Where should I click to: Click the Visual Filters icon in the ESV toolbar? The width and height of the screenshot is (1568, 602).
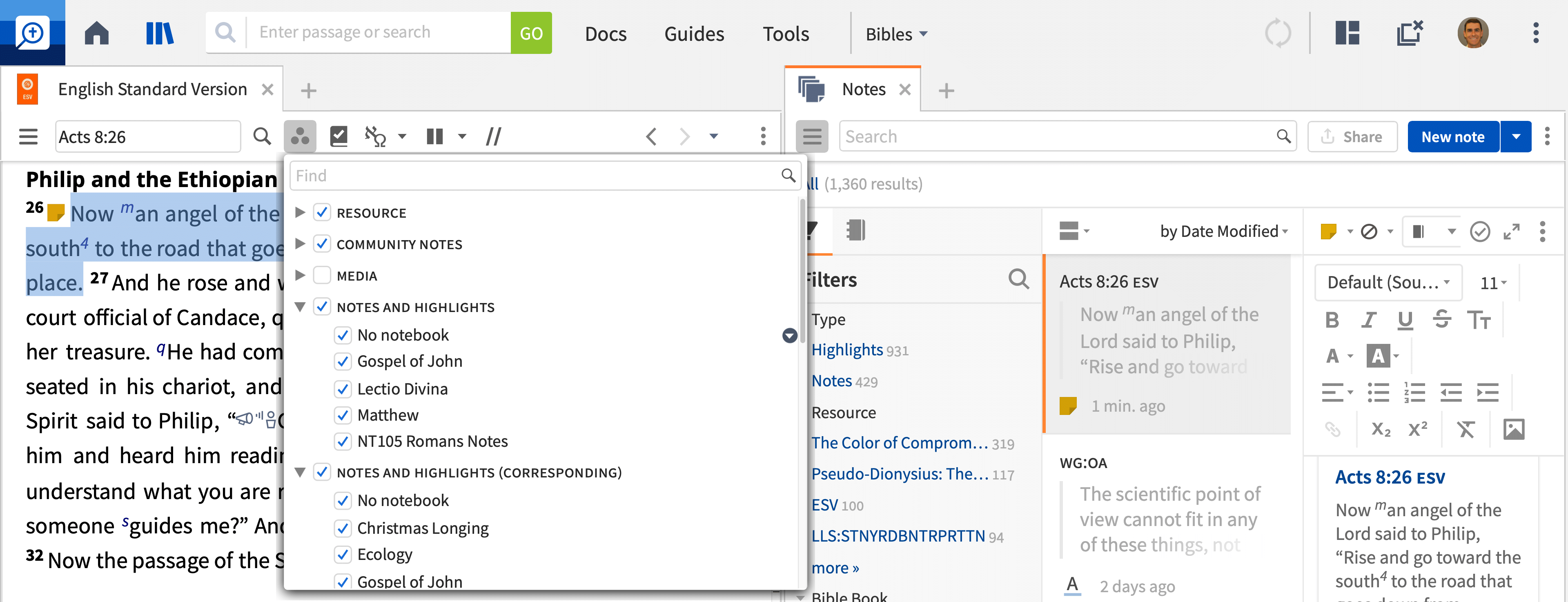tap(300, 136)
